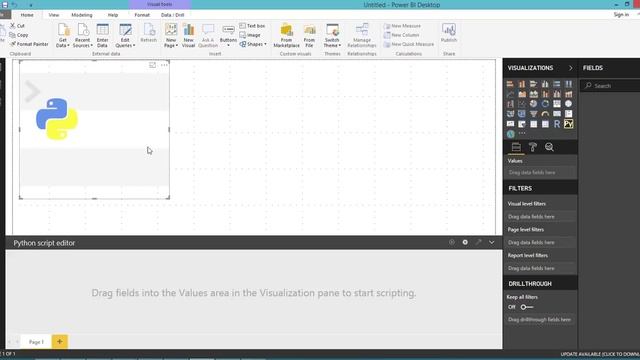Screen dimensions: 640x360
Task: Select the slicer visual
Action: pos(522,124)
